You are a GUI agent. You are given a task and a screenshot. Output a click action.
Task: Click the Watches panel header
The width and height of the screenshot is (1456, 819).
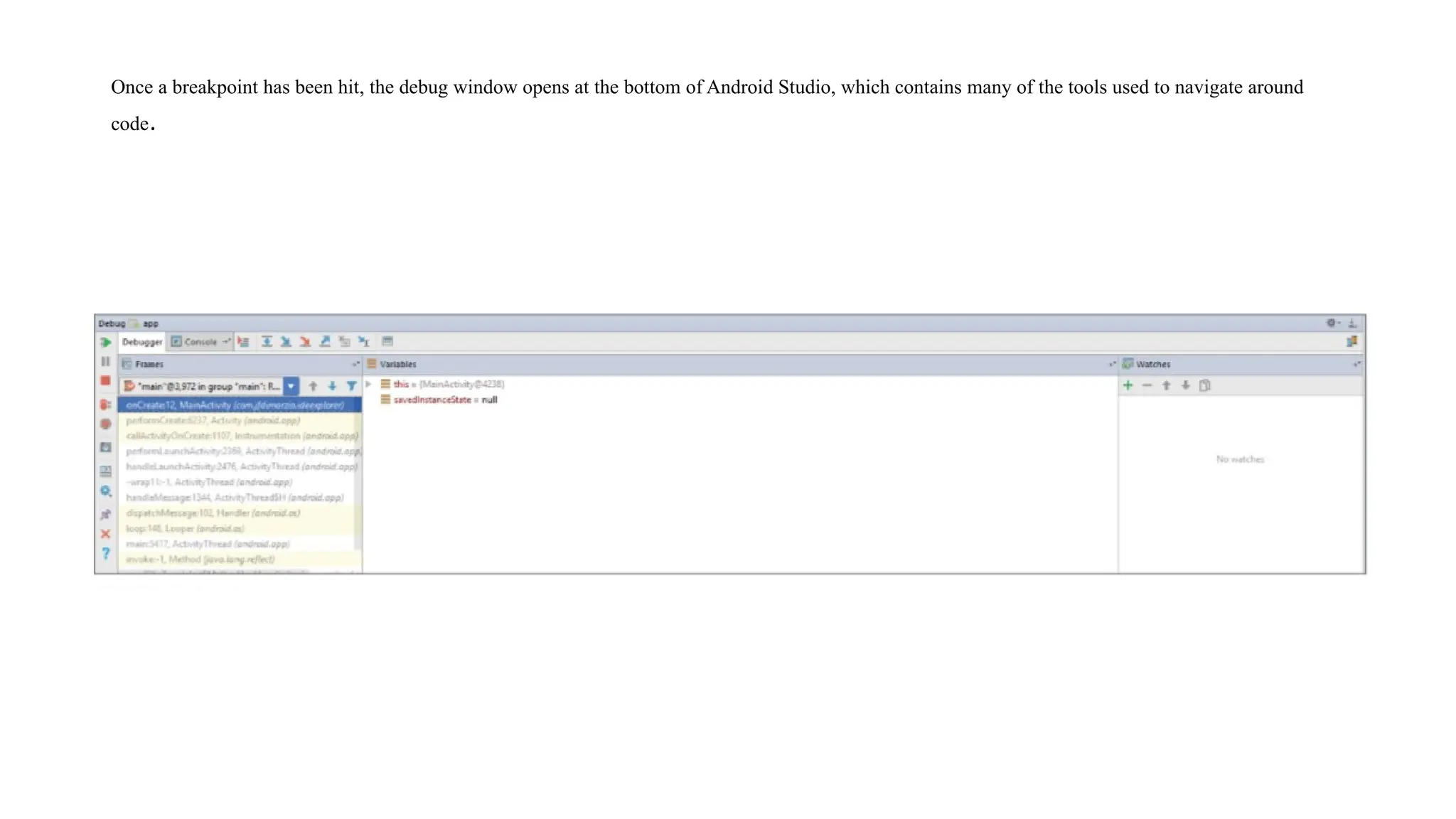point(1241,364)
